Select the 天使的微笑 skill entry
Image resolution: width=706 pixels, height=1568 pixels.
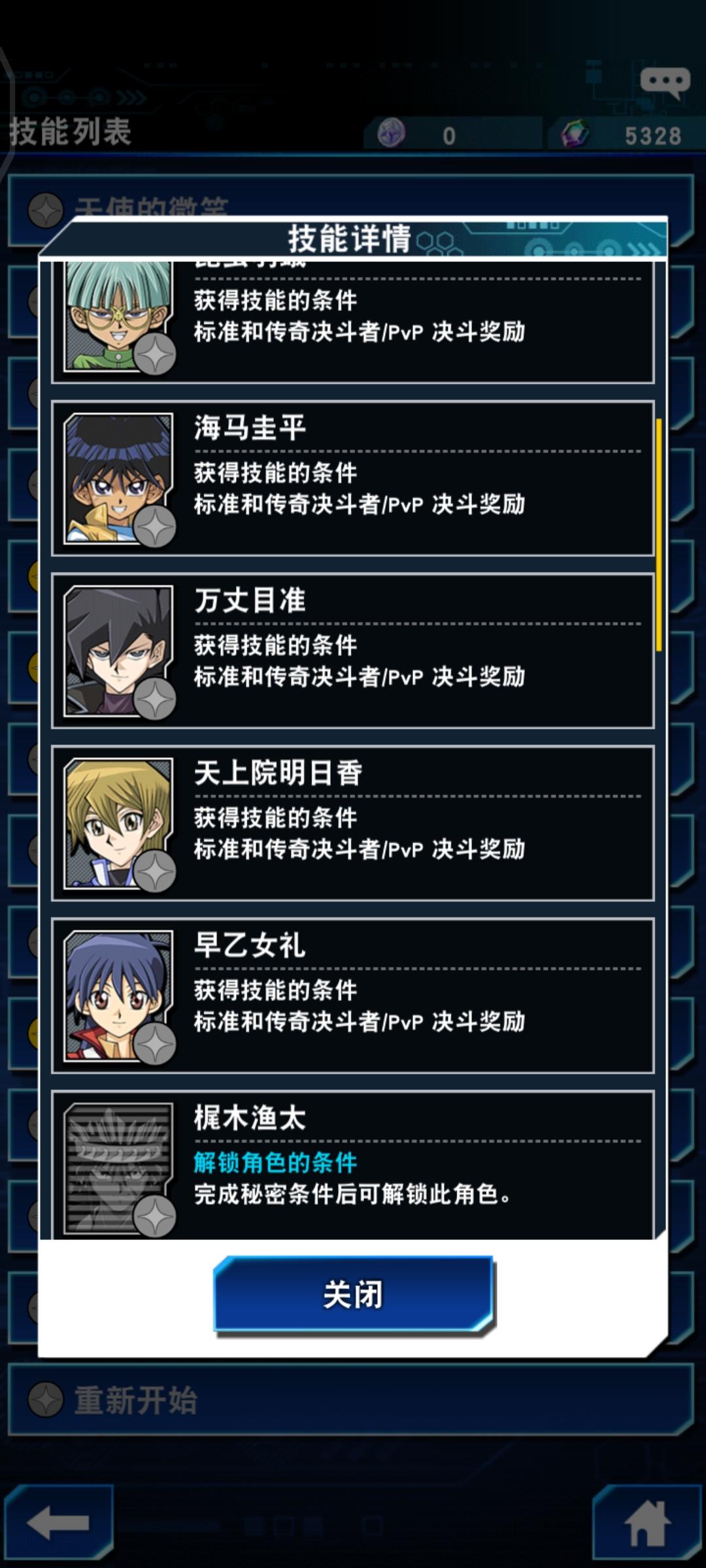point(350,209)
